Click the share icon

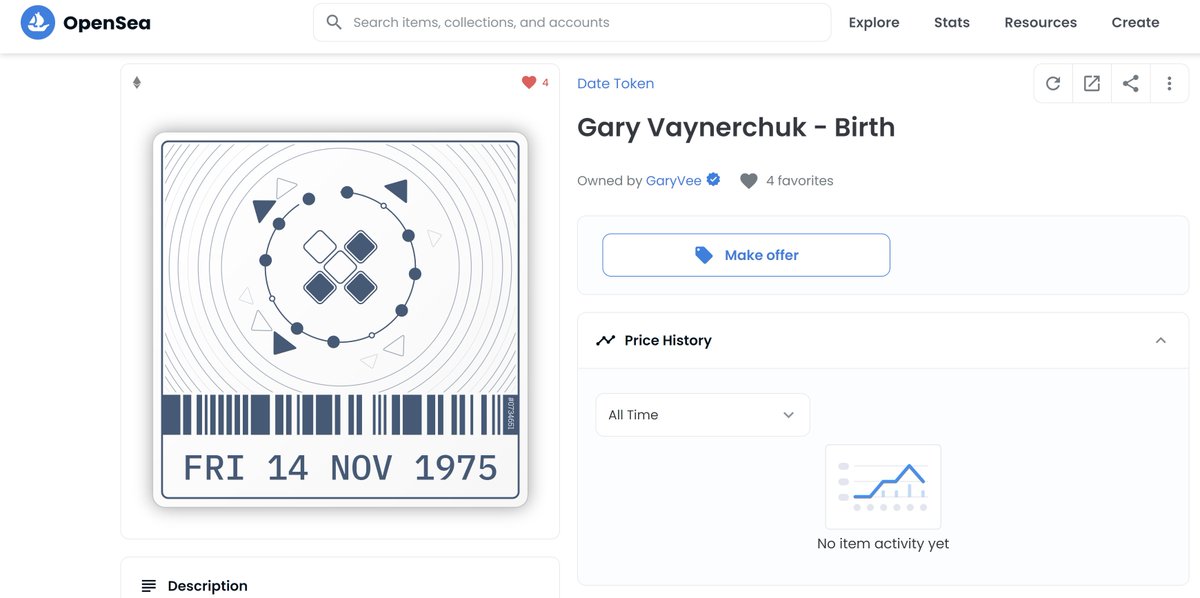[x=1130, y=84]
